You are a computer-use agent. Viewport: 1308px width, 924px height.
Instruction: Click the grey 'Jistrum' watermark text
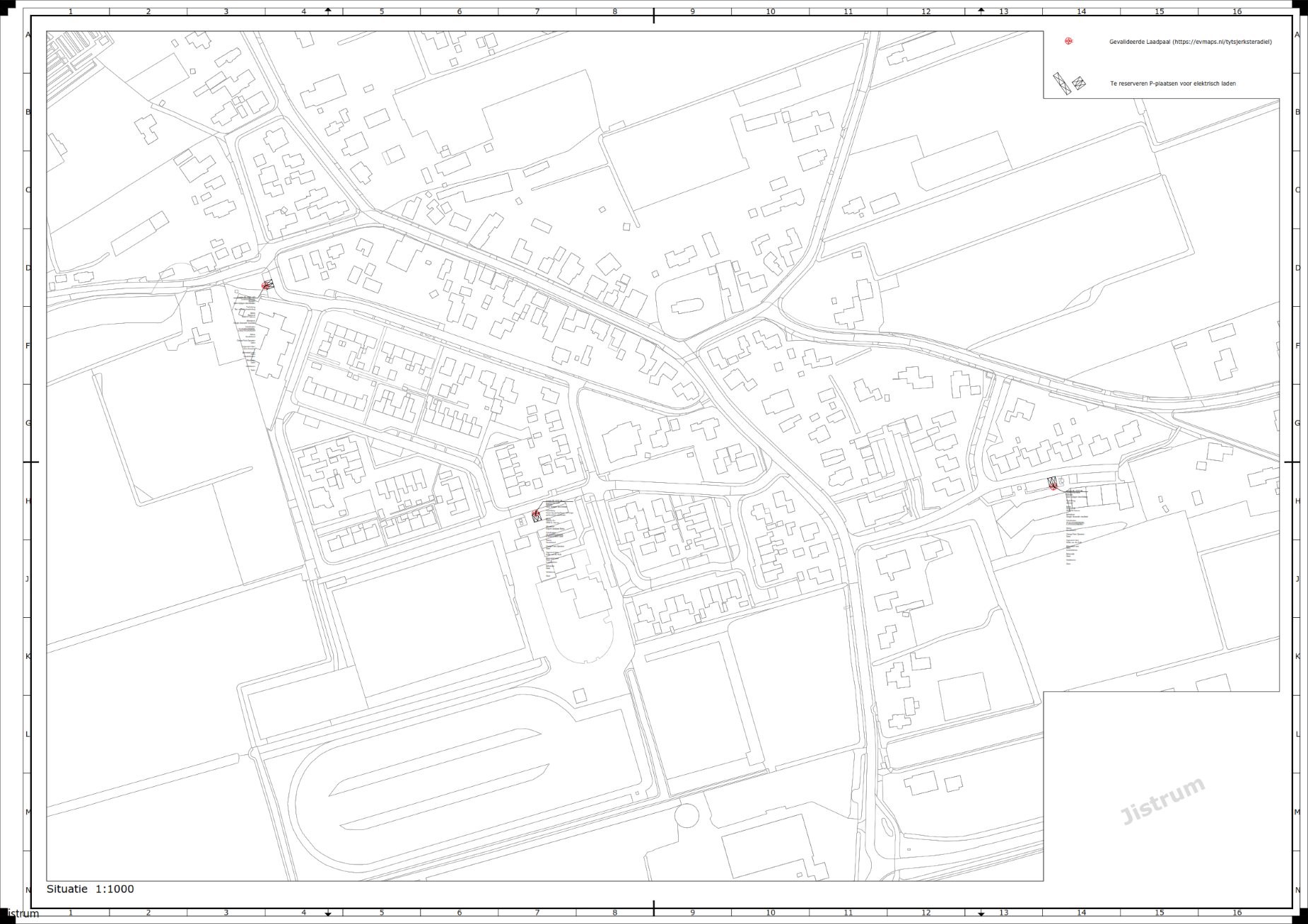click(x=1162, y=800)
